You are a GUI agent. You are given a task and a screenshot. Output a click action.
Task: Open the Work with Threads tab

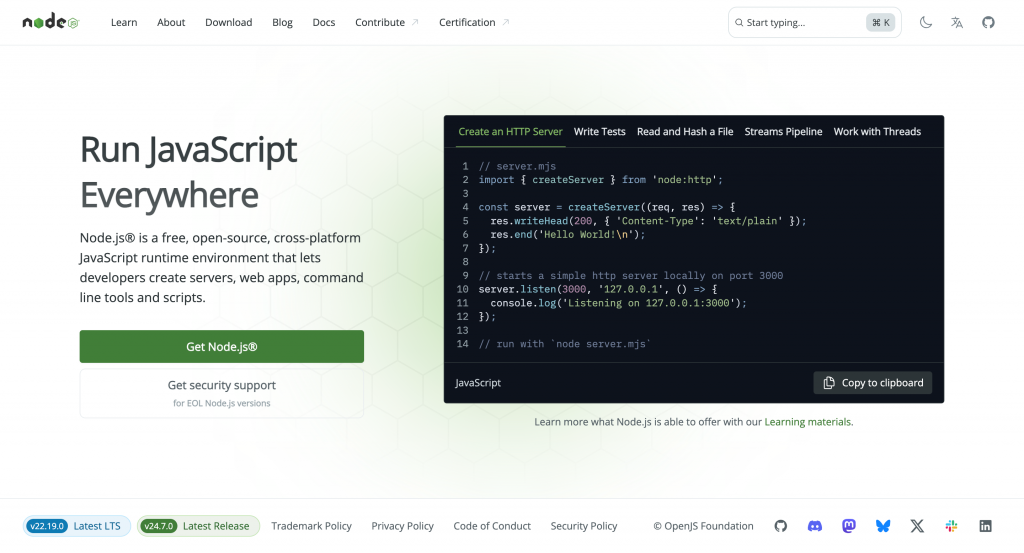pyautogui.click(x=877, y=131)
